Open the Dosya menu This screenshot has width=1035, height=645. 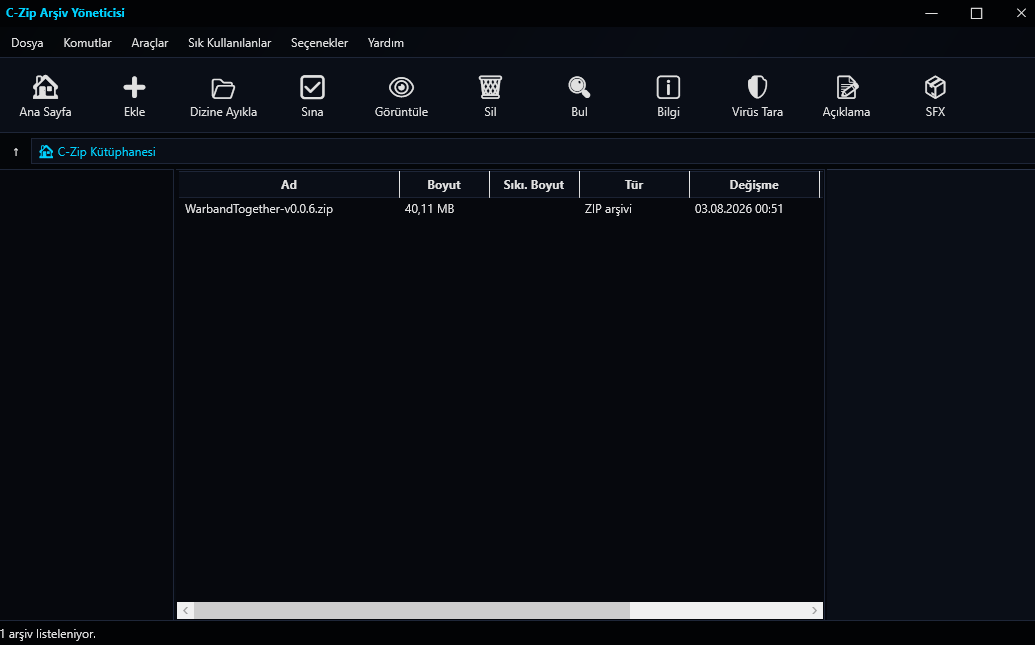click(27, 43)
